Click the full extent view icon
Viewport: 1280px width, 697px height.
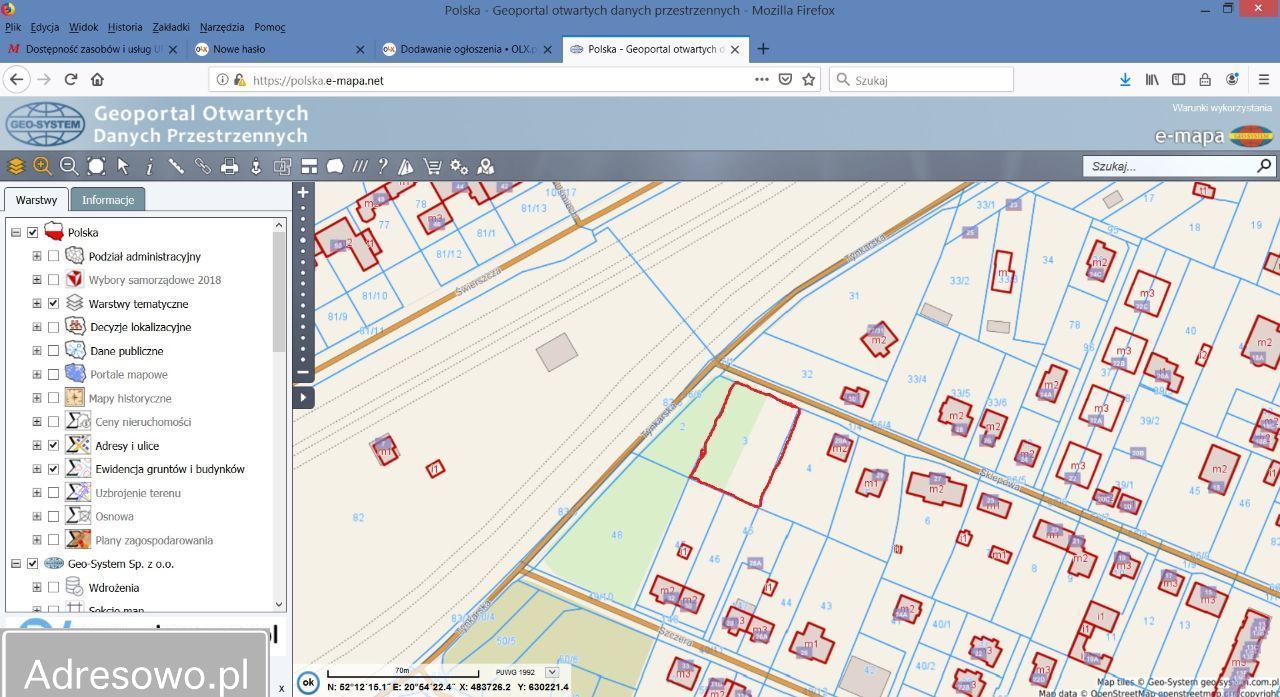click(x=96, y=166)
